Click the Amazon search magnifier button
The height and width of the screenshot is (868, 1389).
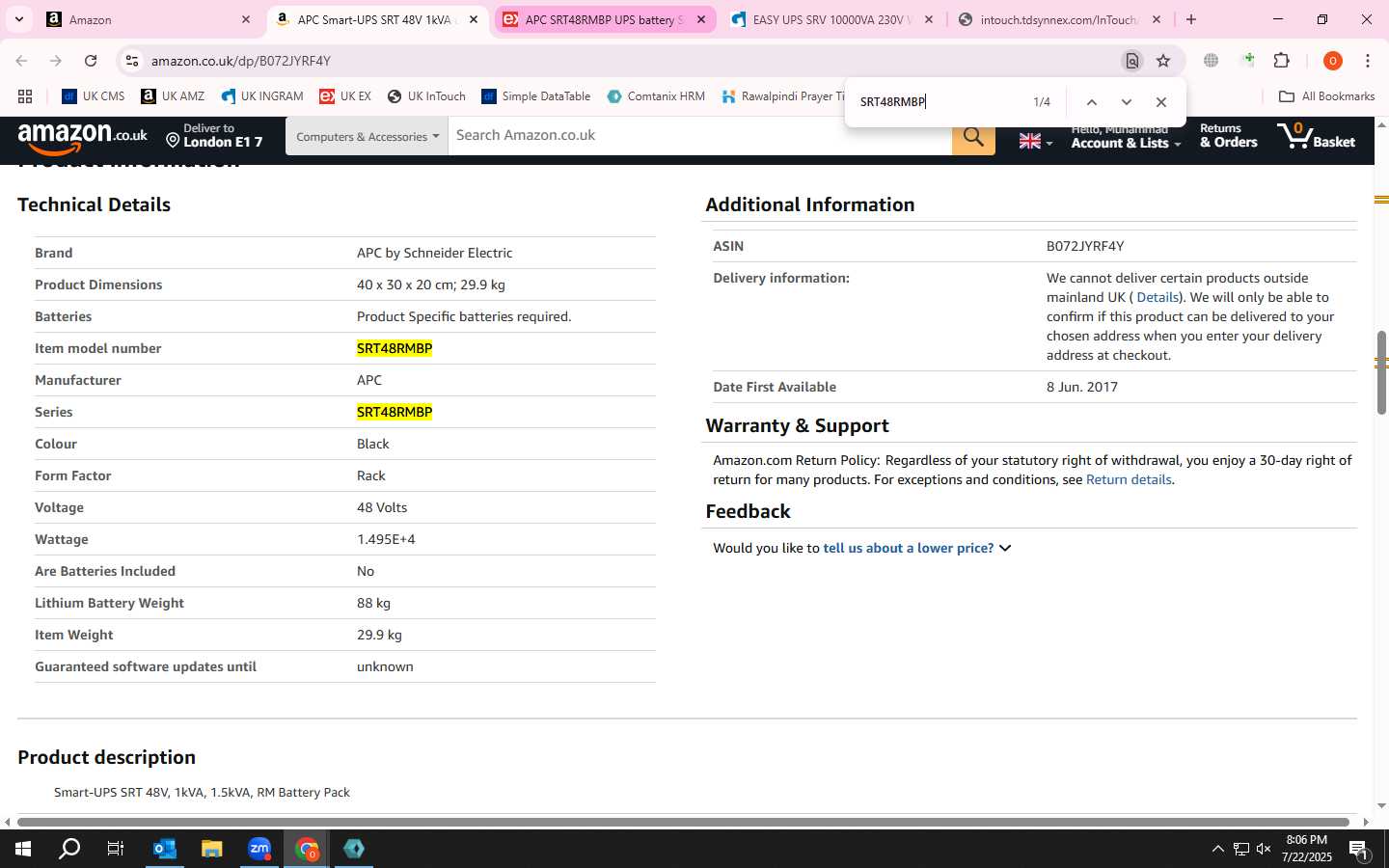coord(973,137)
